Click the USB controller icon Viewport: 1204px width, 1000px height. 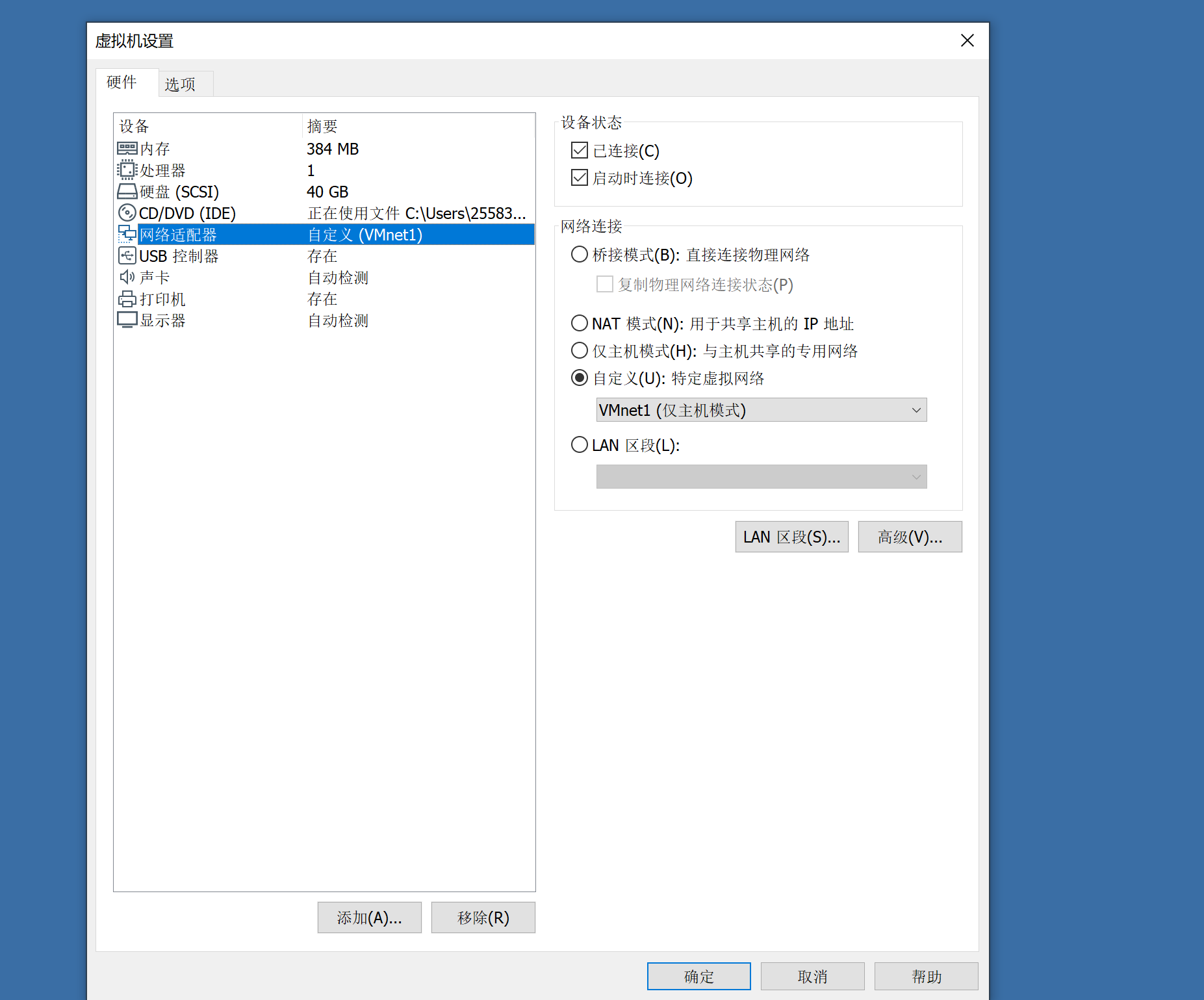[127, 256]
